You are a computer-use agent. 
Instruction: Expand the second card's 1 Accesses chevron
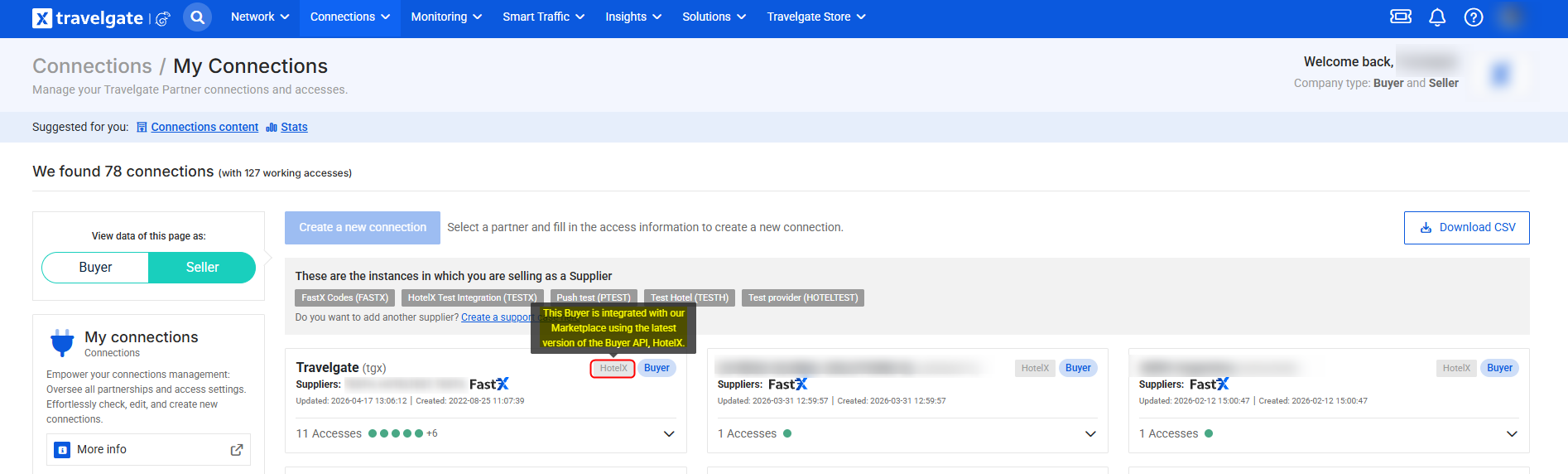(1090, 434)
